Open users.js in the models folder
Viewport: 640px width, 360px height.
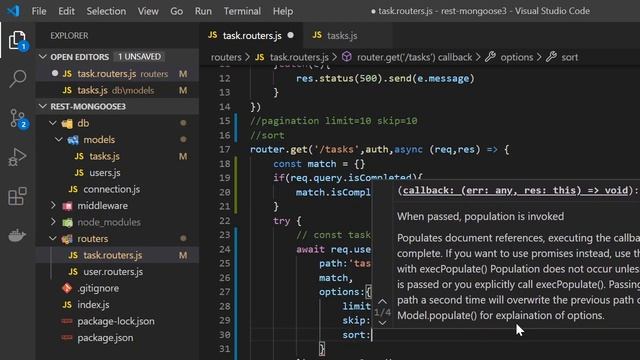click(x=117, y=173)
